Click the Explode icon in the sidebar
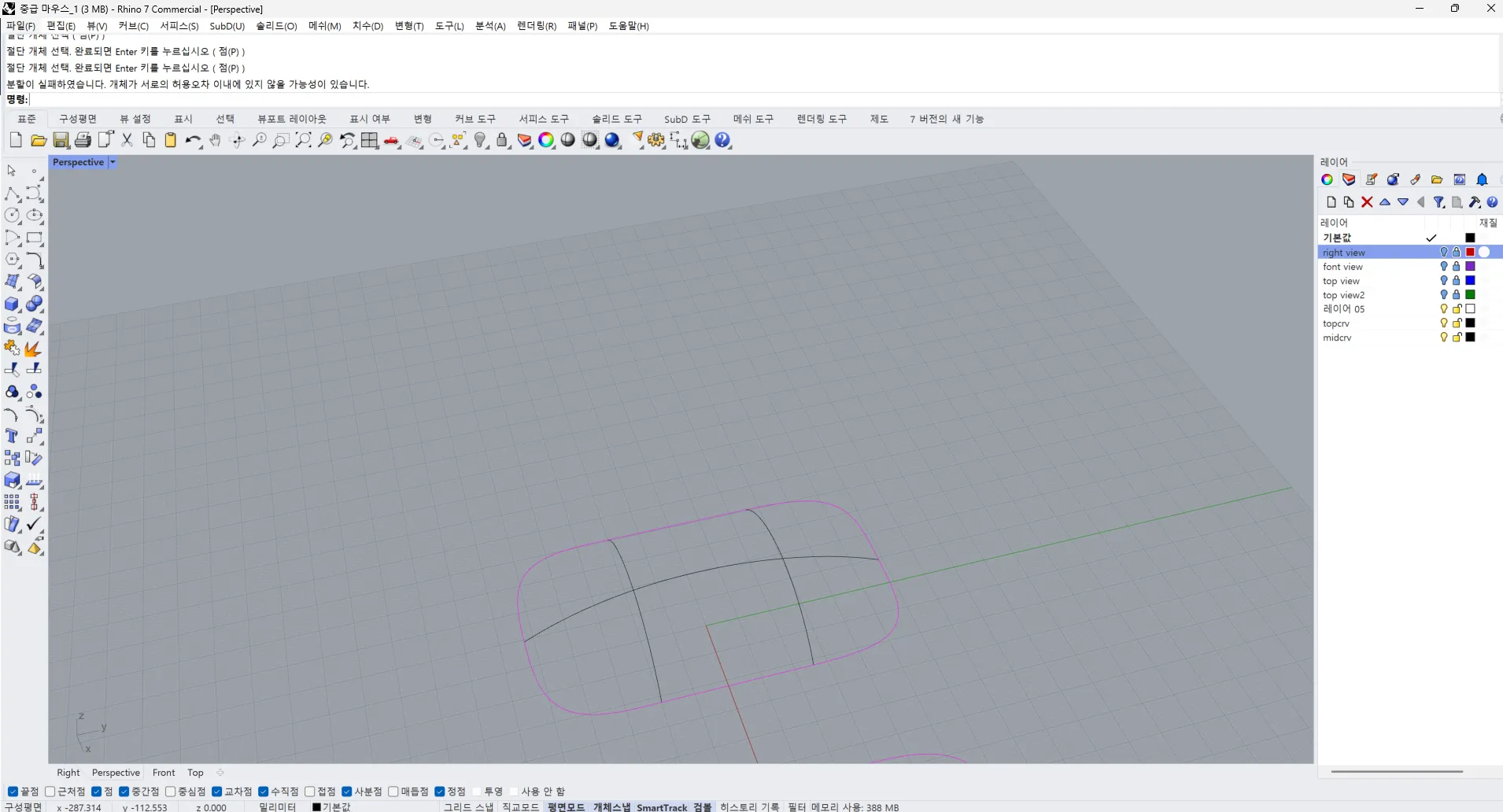The image size is (1503, 812). click(x=34, y=348)
